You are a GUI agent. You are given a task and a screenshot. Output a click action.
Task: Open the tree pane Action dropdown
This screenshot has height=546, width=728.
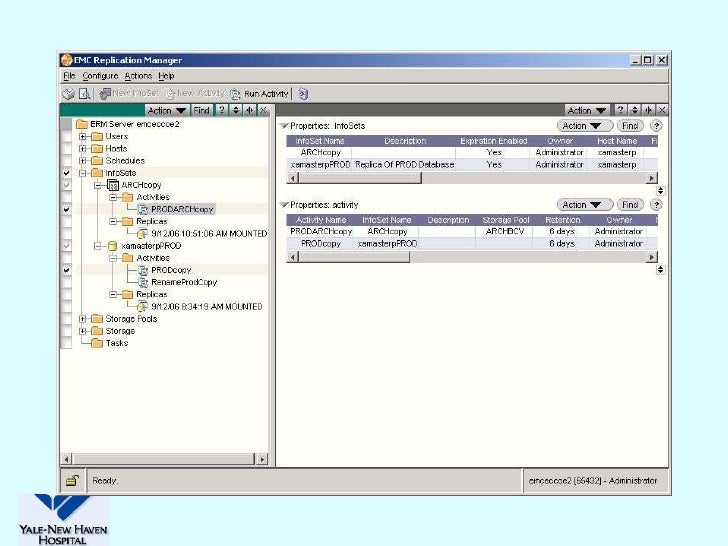pyautogui.click(x=167, y=110)
